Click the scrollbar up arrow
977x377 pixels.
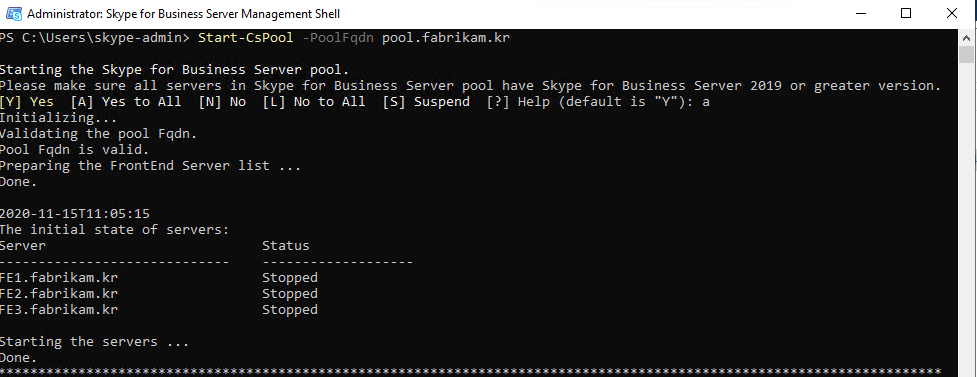click(x=966, y=37)
